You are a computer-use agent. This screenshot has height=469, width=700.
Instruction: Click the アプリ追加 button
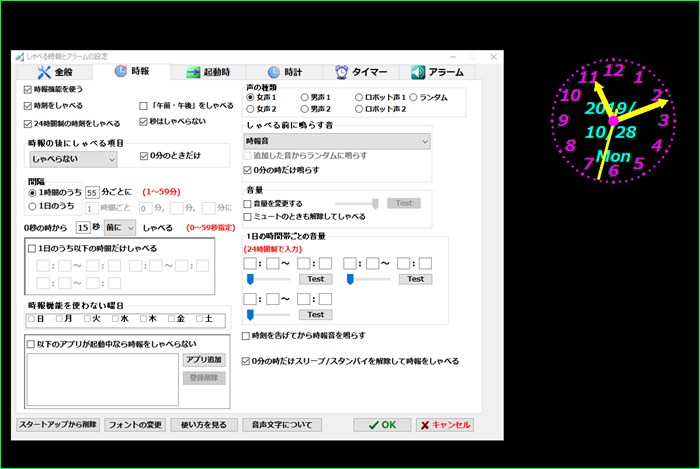[x=204, y=360]
